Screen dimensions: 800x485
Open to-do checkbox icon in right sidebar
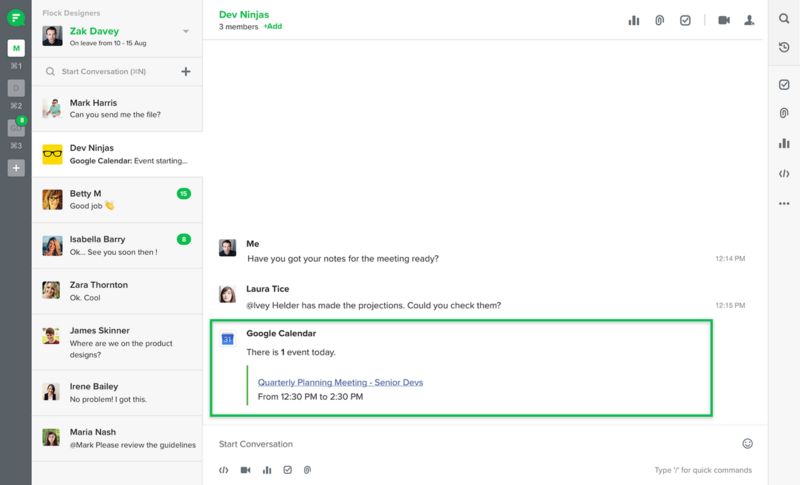click(784, 85)
